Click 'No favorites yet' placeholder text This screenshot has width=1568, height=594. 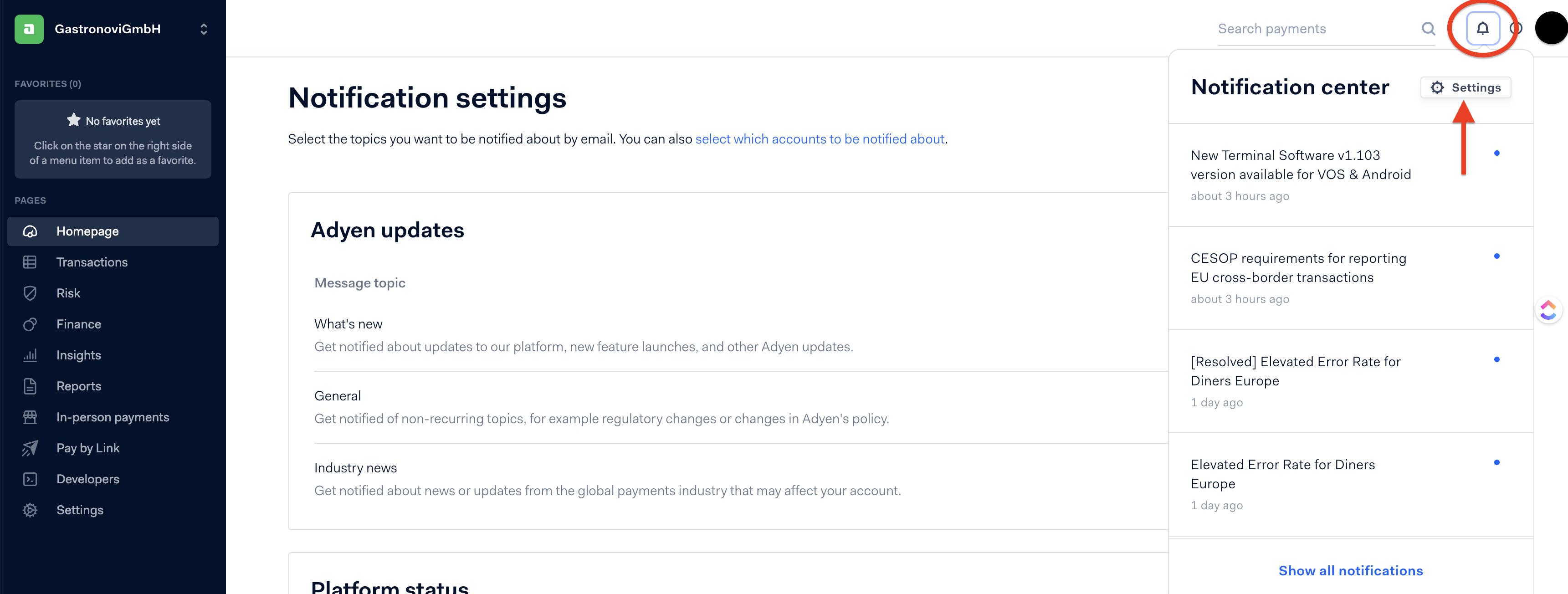click(123, 121)
